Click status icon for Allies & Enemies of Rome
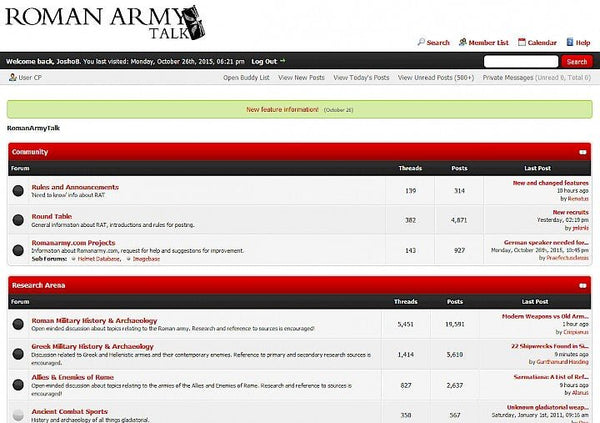The width and height of the screenshot is (600, 423). [18, 385]
